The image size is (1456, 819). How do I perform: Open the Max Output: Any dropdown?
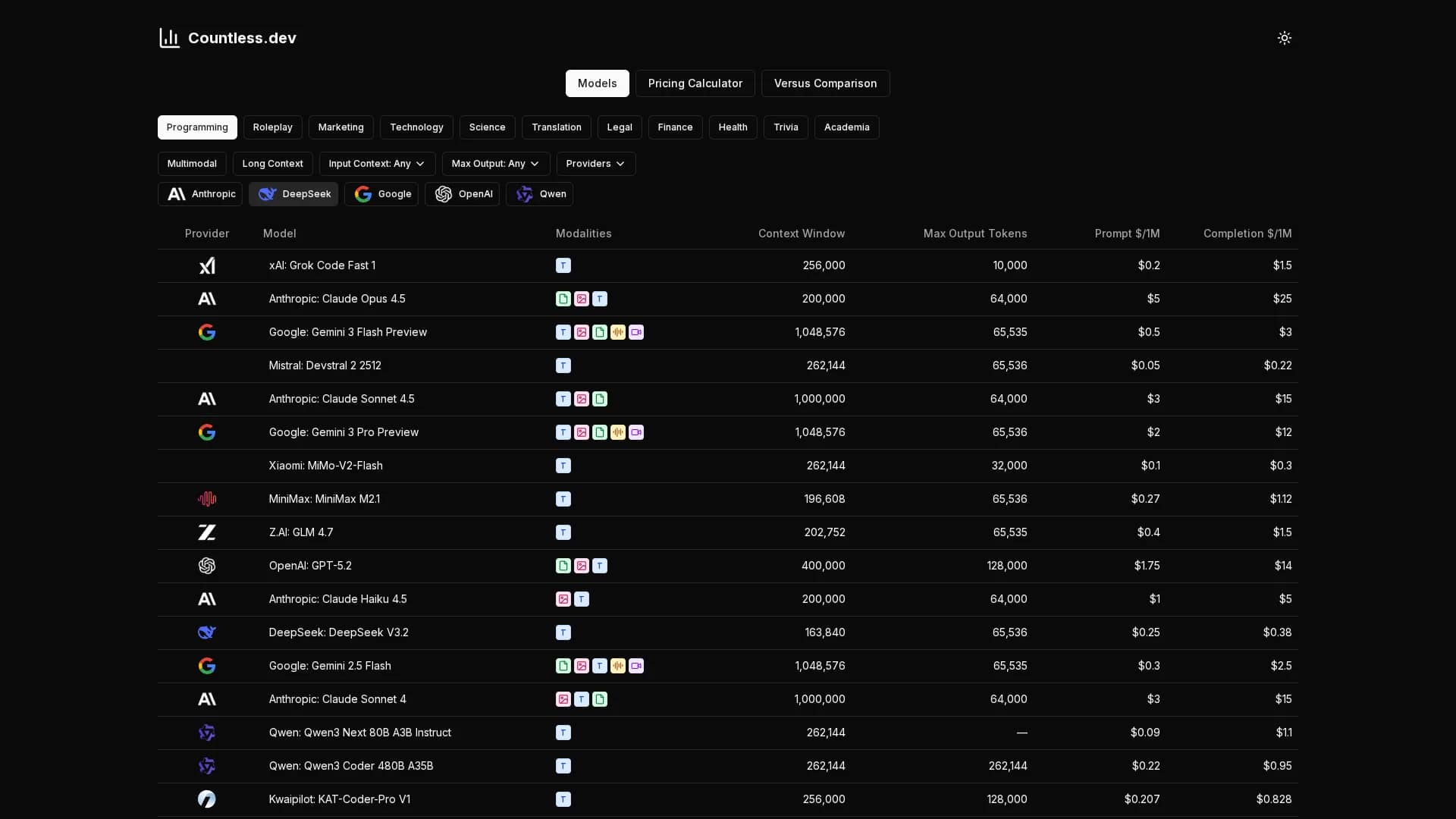tap(496, 164)
